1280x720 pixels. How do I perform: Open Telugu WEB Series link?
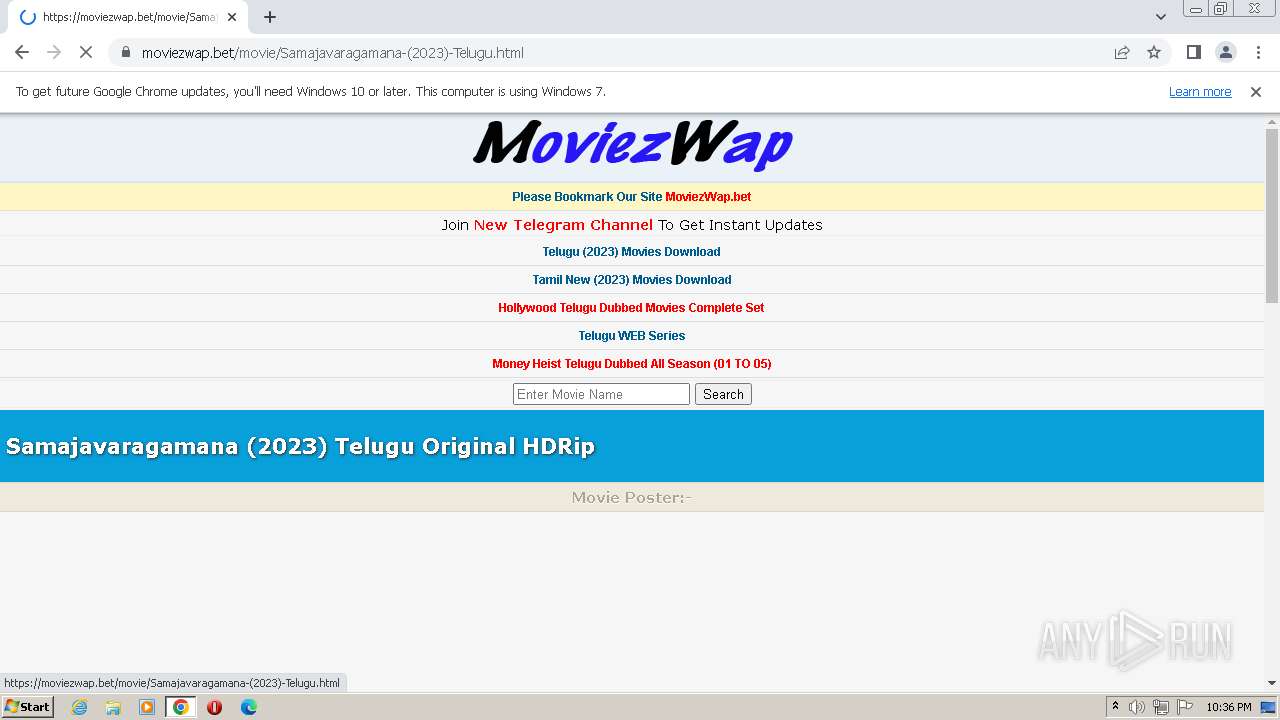tap(631, 336)
